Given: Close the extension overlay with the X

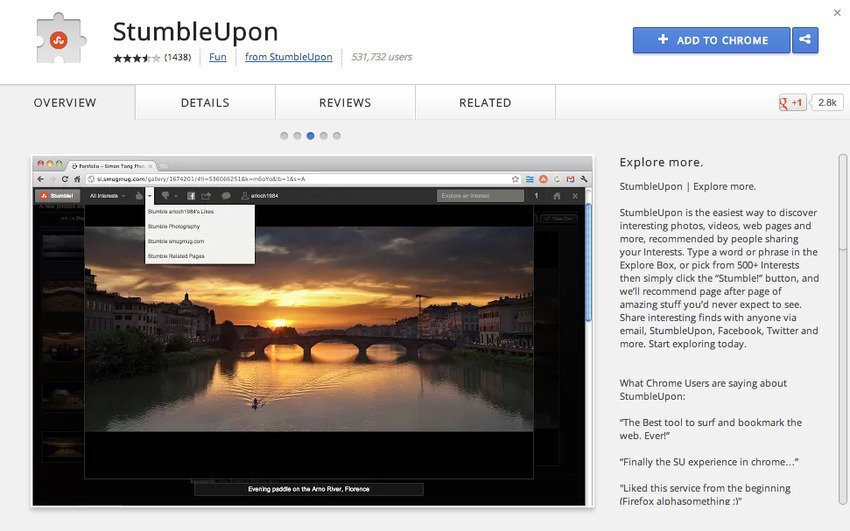Looking at the screenshot, I should [x=837, y=12].
